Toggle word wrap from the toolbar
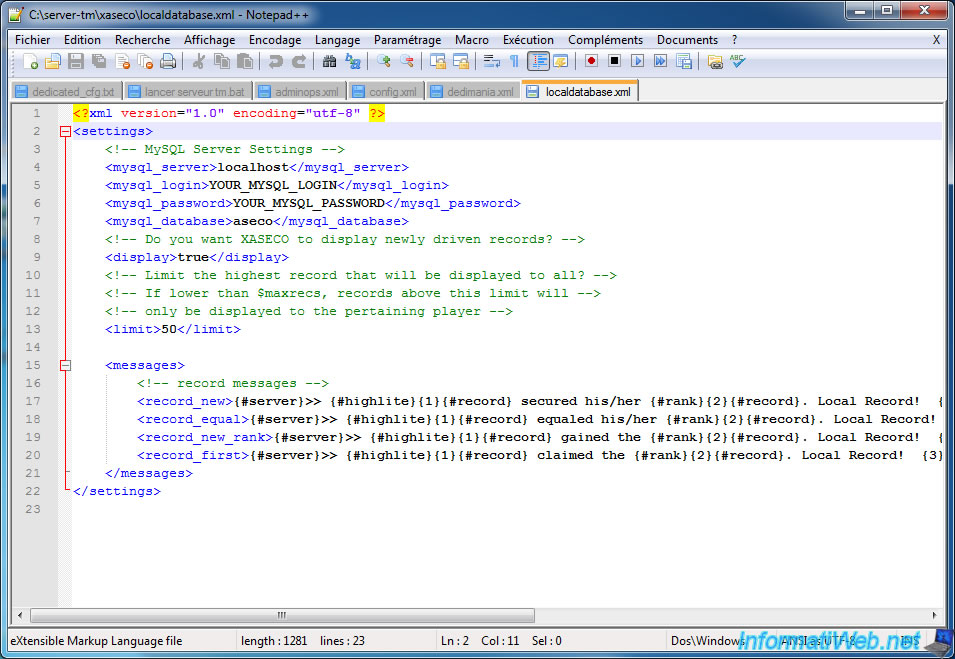 (491, 61)
